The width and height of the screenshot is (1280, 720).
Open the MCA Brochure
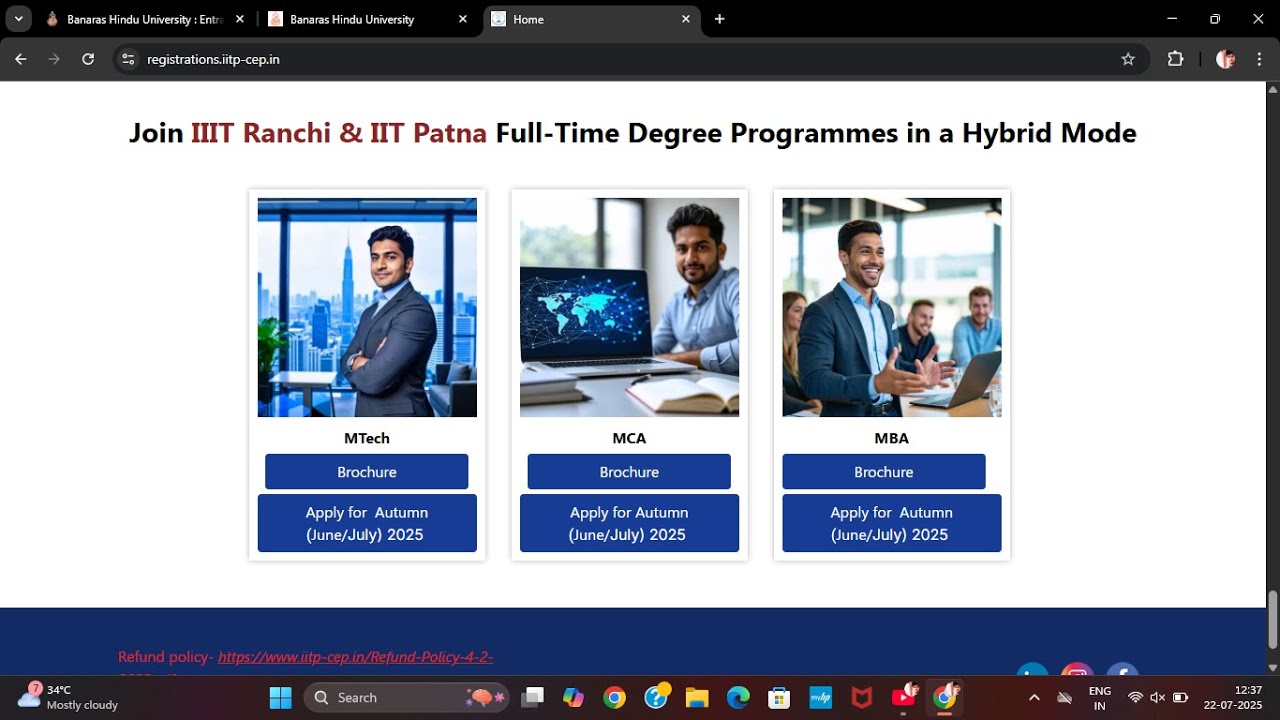pos(629,472)
